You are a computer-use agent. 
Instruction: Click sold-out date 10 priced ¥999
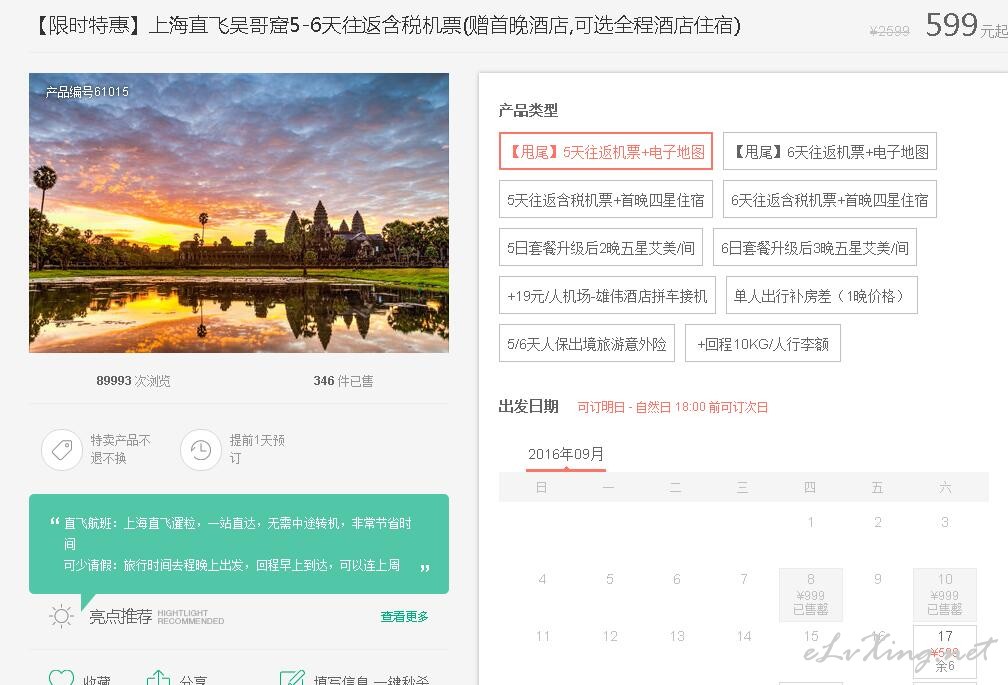click(944, 594)
